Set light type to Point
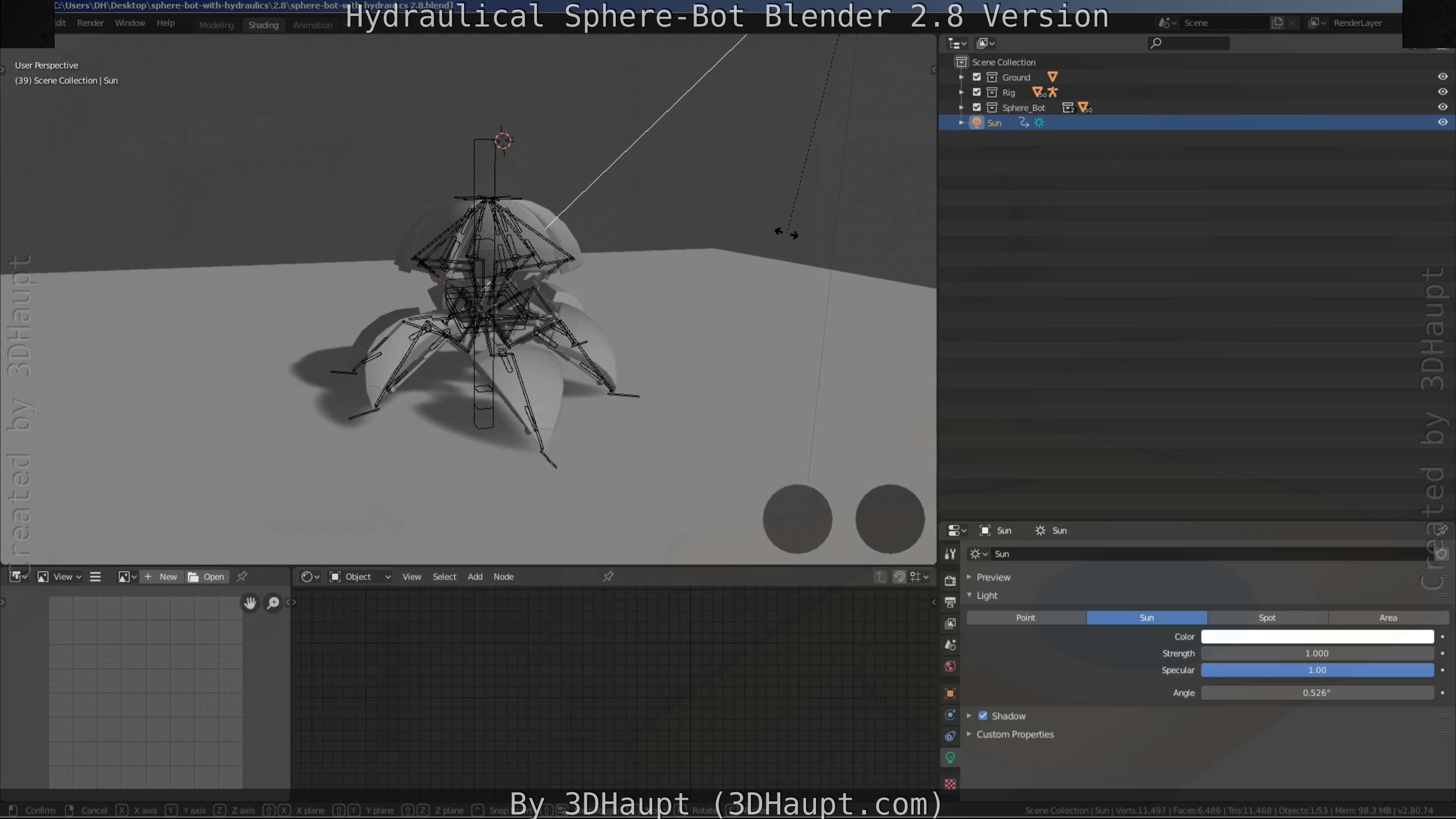This screenshot has width=1456, height=819. [x=1026, y=618]
